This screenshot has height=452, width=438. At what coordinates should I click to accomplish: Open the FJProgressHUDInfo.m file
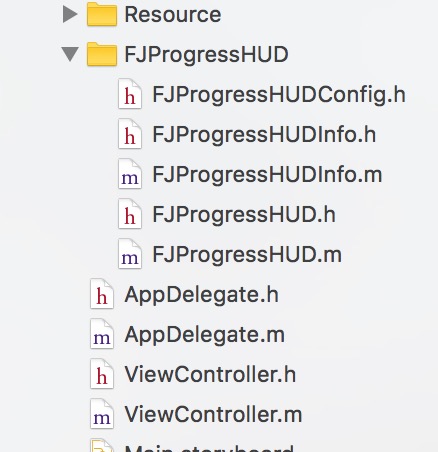point(267,174)
